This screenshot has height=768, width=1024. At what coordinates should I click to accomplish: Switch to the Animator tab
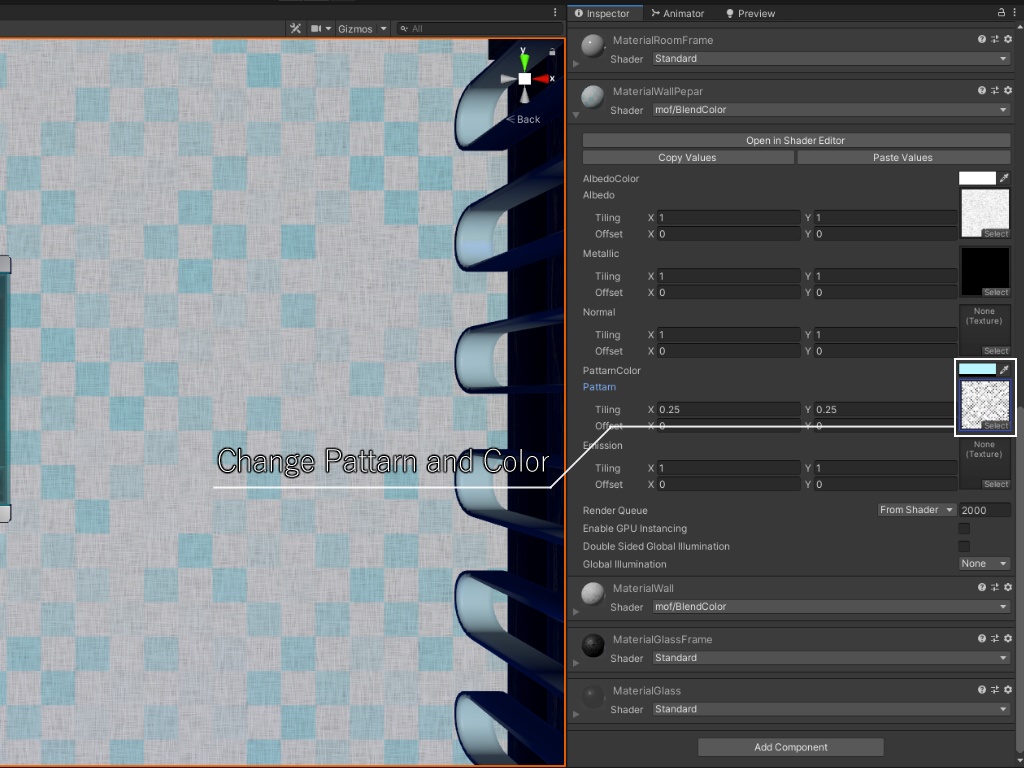coord(678,13)
